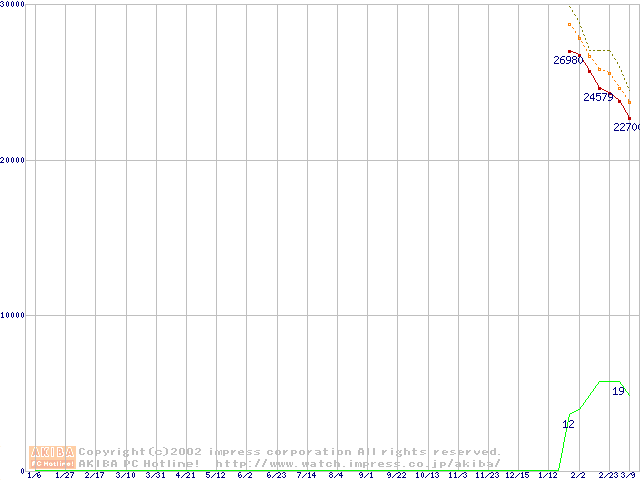Image resolution: width=640 pixels, height=480 pixels.
Task: Click the first red data point near 26980
Action: (x=569, y=51)
